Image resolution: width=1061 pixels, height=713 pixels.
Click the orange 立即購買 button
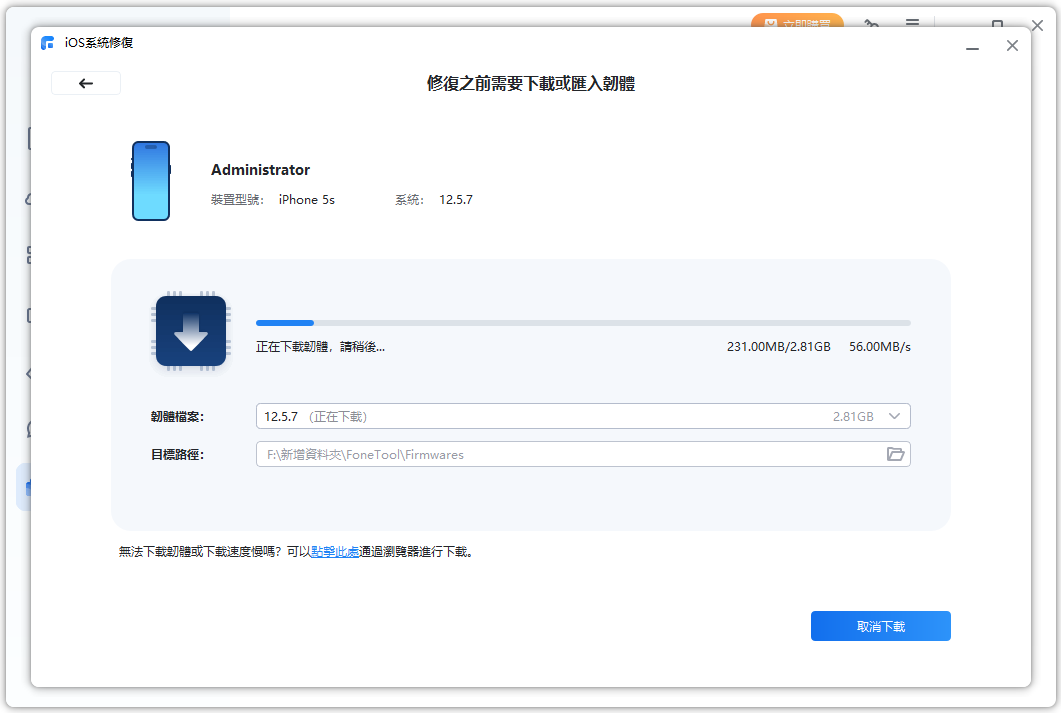click(796, 22)
